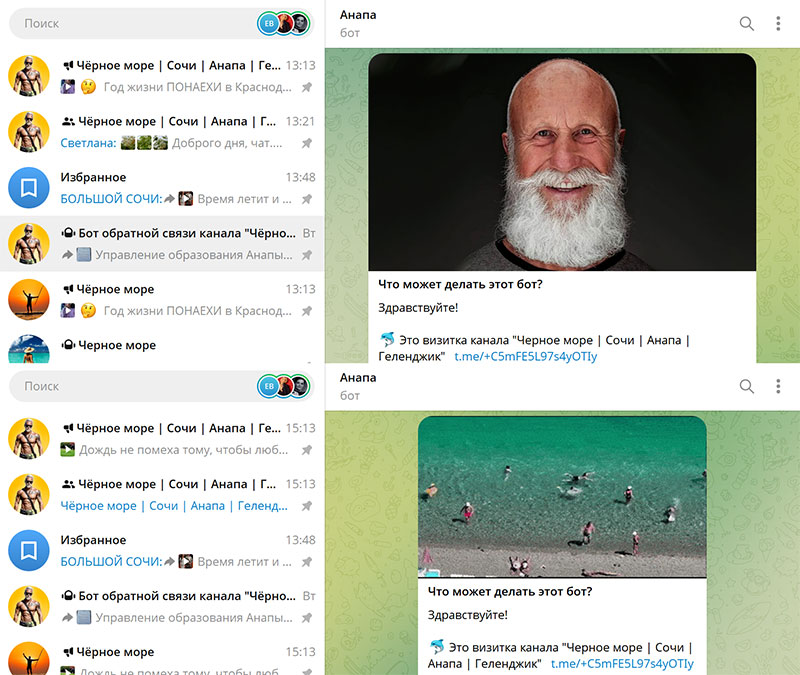
Task: Click bot icon in highlighted 'Бот обратной связи' row
Action: (68, 233)
